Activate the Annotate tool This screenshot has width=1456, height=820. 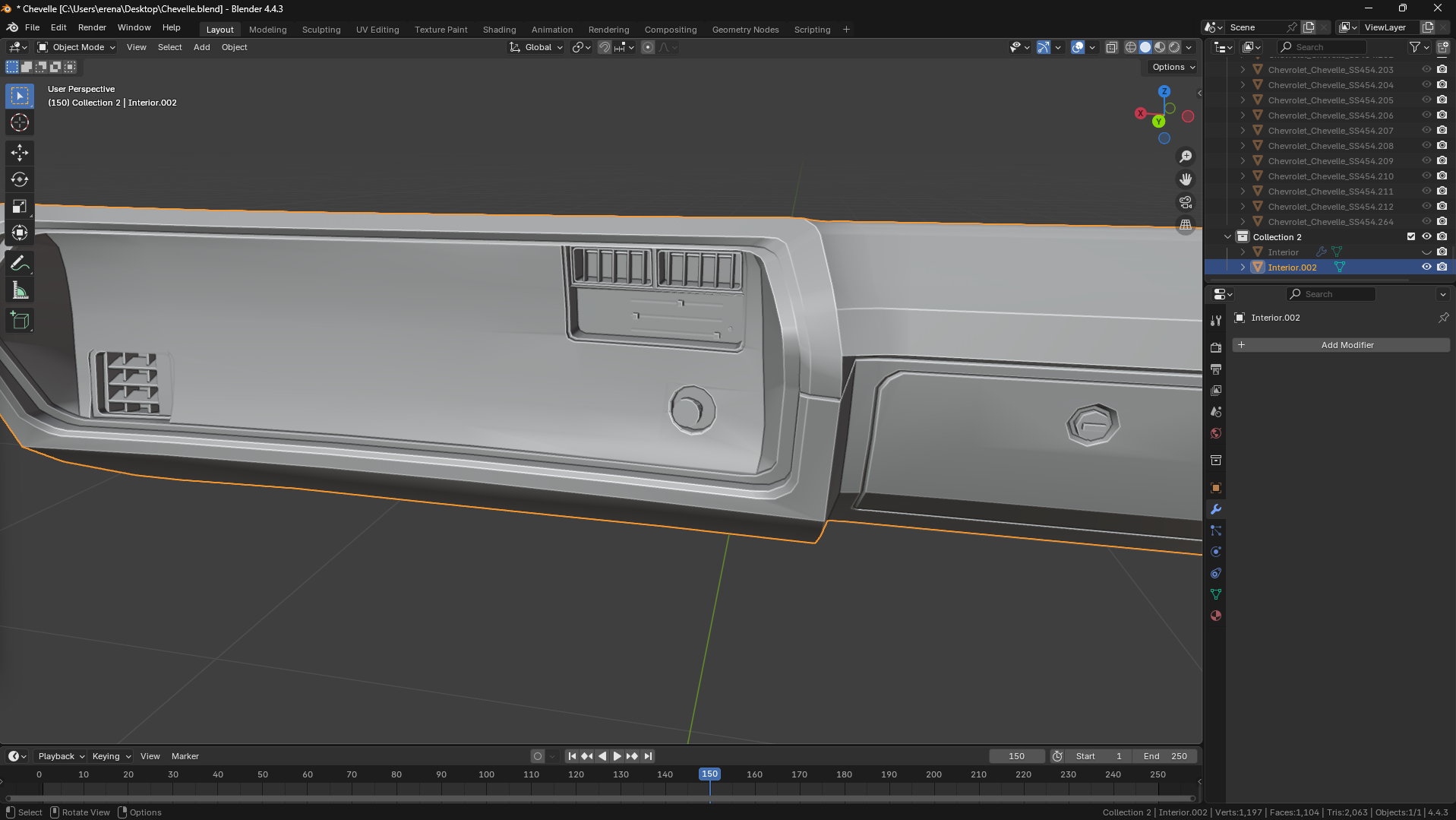(x=20, y=264)
